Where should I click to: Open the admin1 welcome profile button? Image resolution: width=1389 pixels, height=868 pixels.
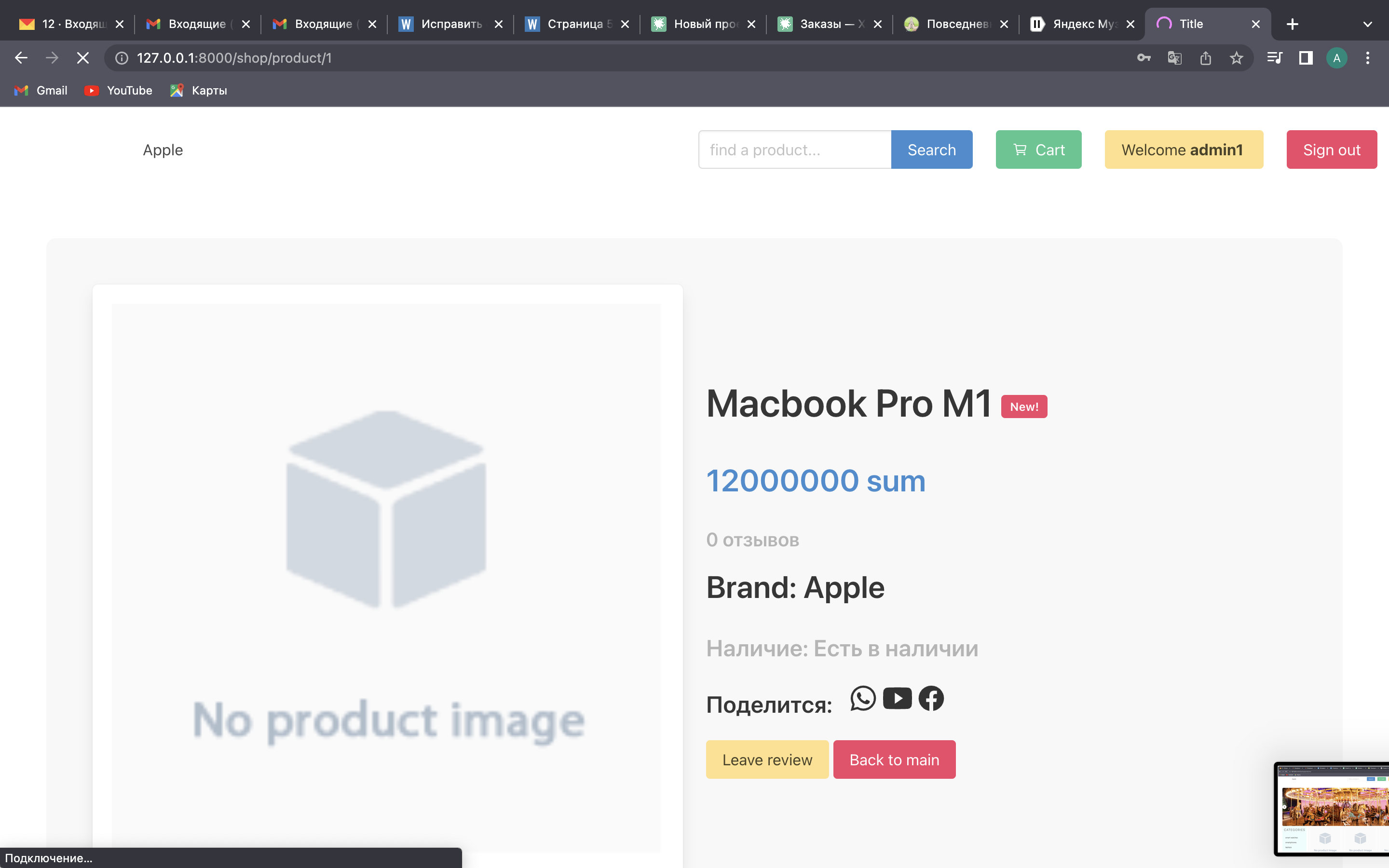(1184, 149)
